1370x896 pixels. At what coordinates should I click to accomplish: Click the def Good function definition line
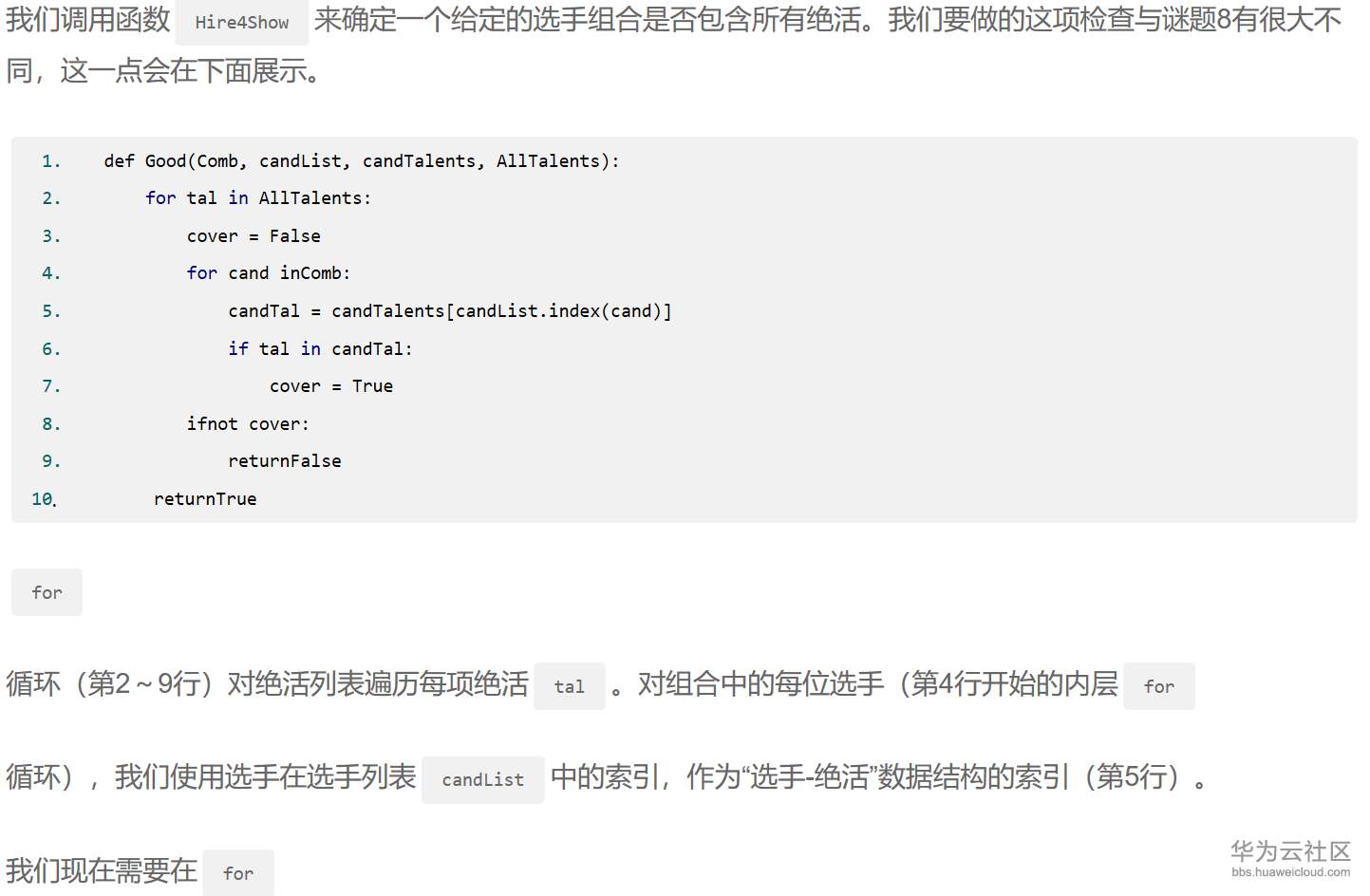[361, 161]
